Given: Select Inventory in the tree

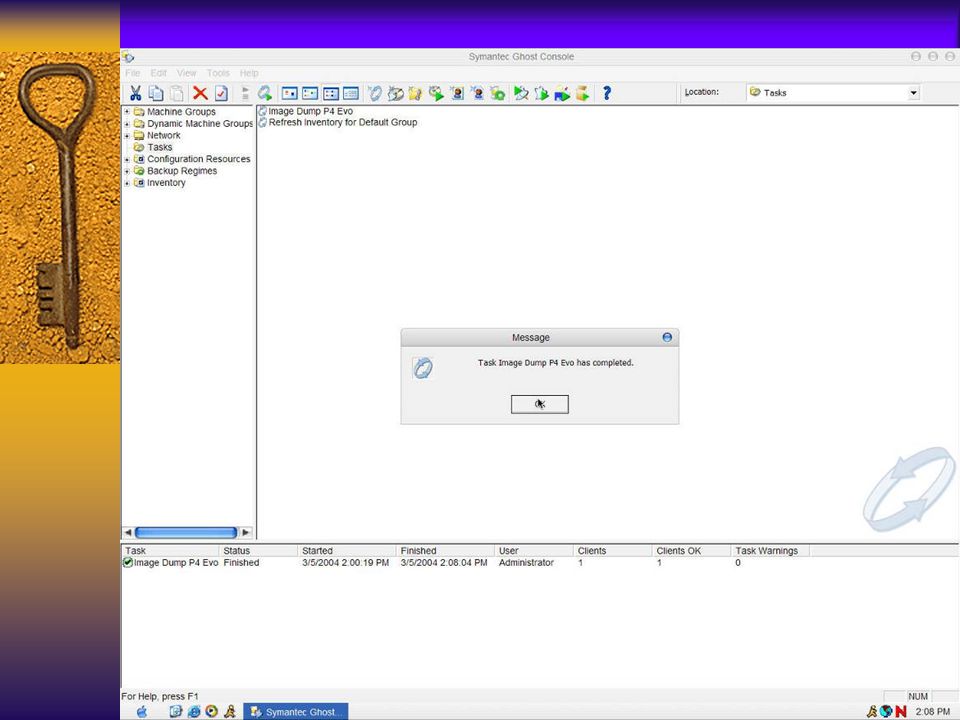Looking at the screenshot, I should pos(166,182).
